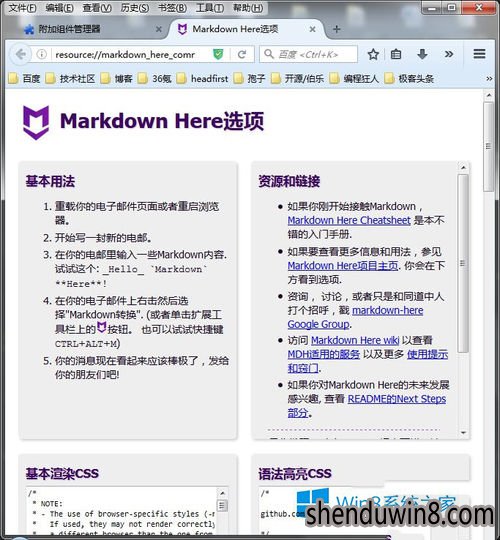This screenshot has height=540, width=500.
Task: Click the green shield icon in URL bar
Action: (218, 54)
